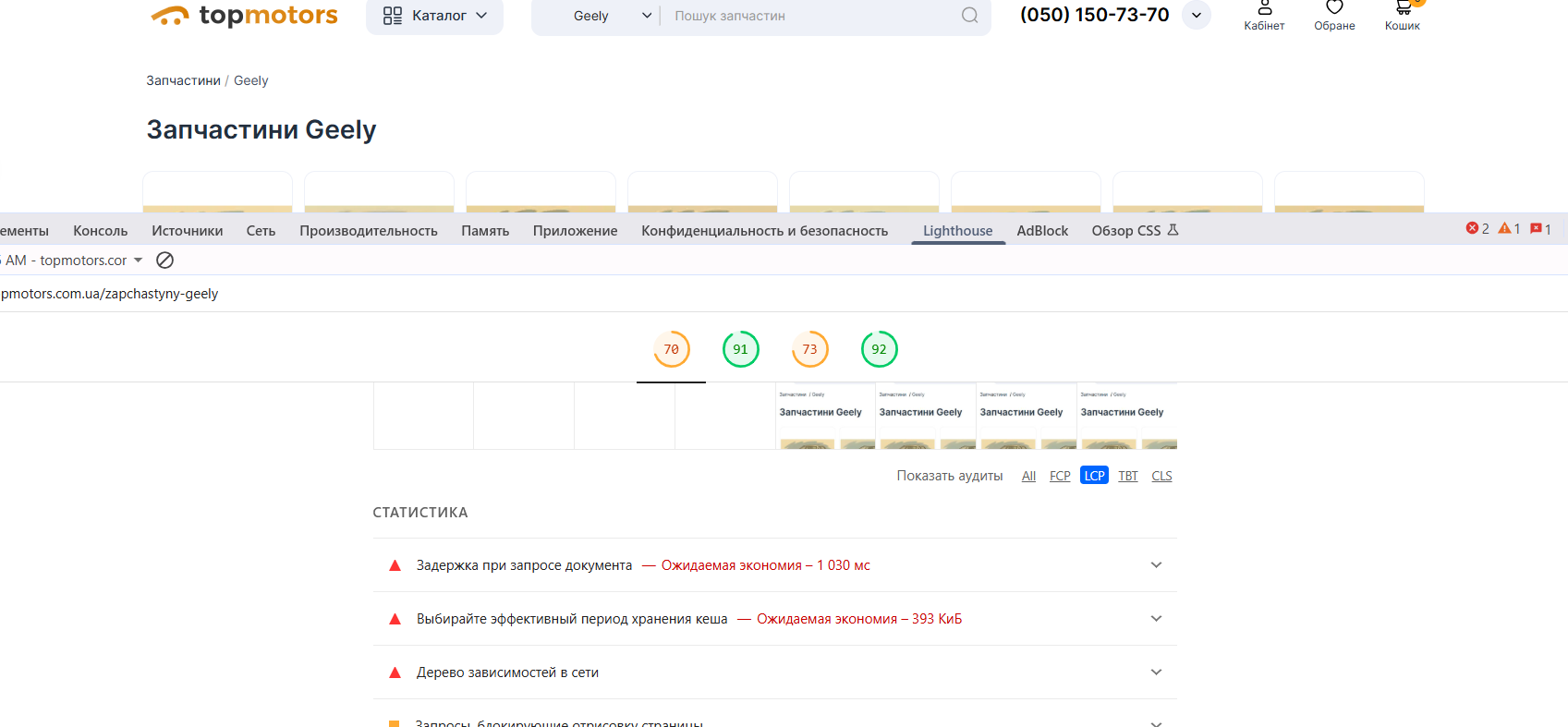This screenshot has height=727, width=1568.
Task: Click the СТАТИСТИКА section header
Action: point(420,513)
